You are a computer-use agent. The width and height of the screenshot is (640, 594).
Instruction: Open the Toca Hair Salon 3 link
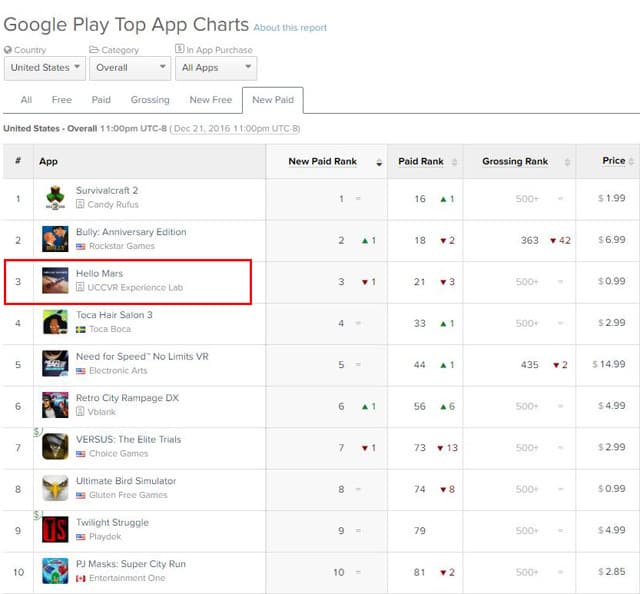pos(114,315)
